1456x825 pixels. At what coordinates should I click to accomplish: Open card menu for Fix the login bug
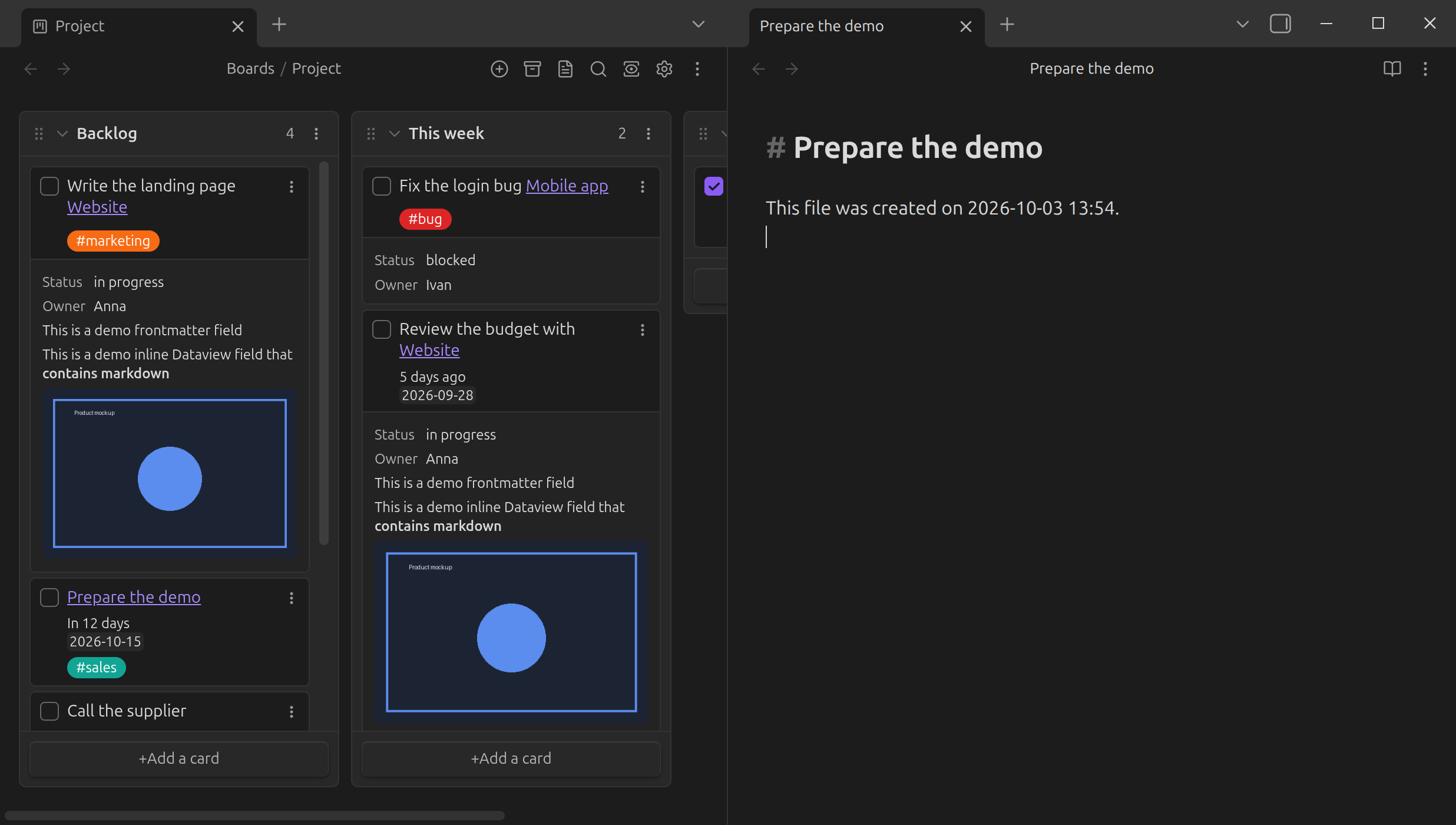pyautogui.click(x=643, y=187)
